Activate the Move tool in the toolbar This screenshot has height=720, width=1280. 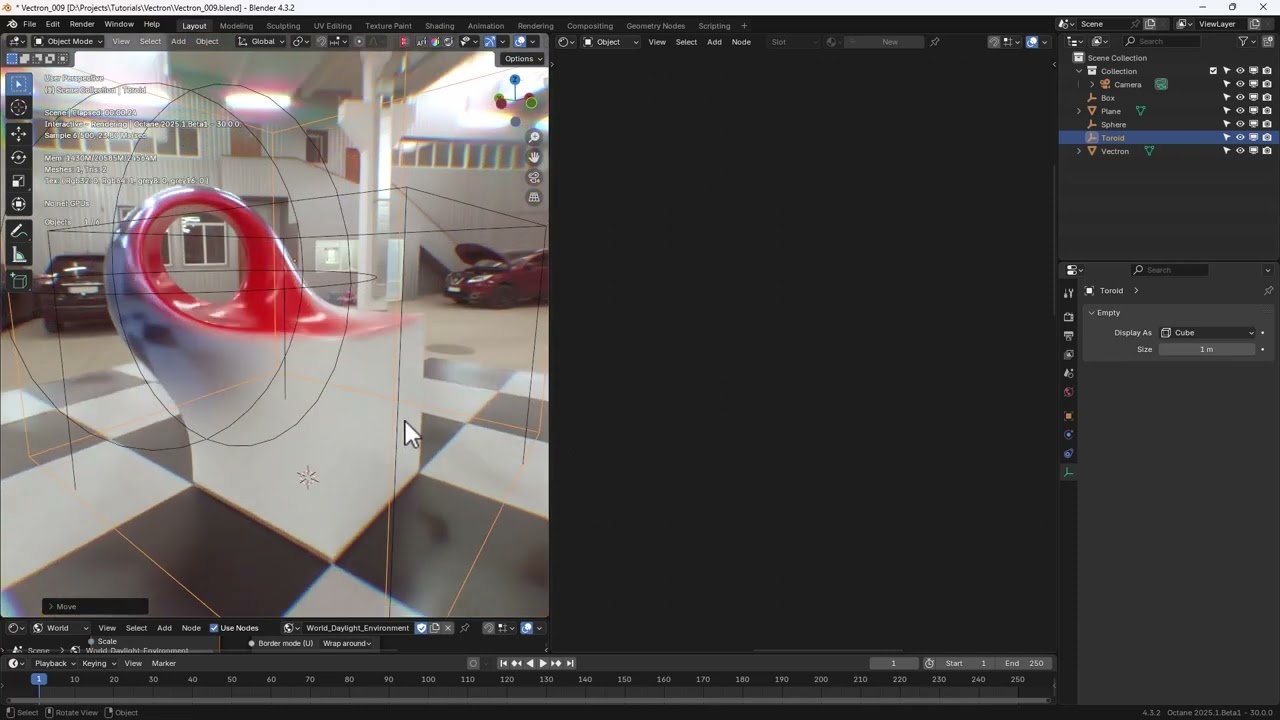point(19,133)
